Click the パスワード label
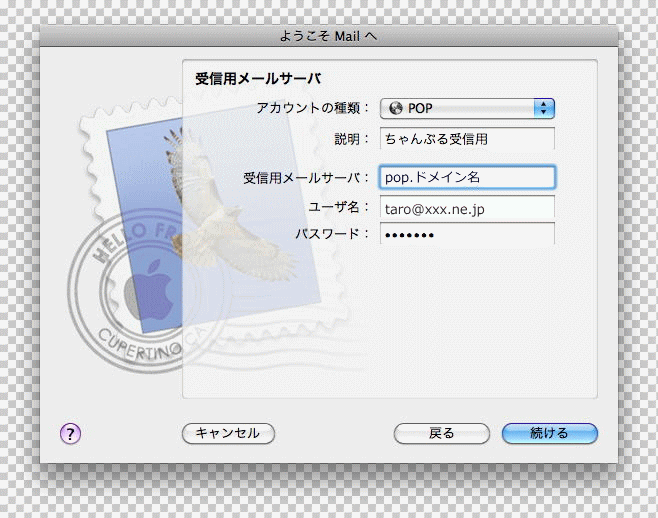Image resolution: width=658 pixels, height=518 pixels. coord(332,233)
